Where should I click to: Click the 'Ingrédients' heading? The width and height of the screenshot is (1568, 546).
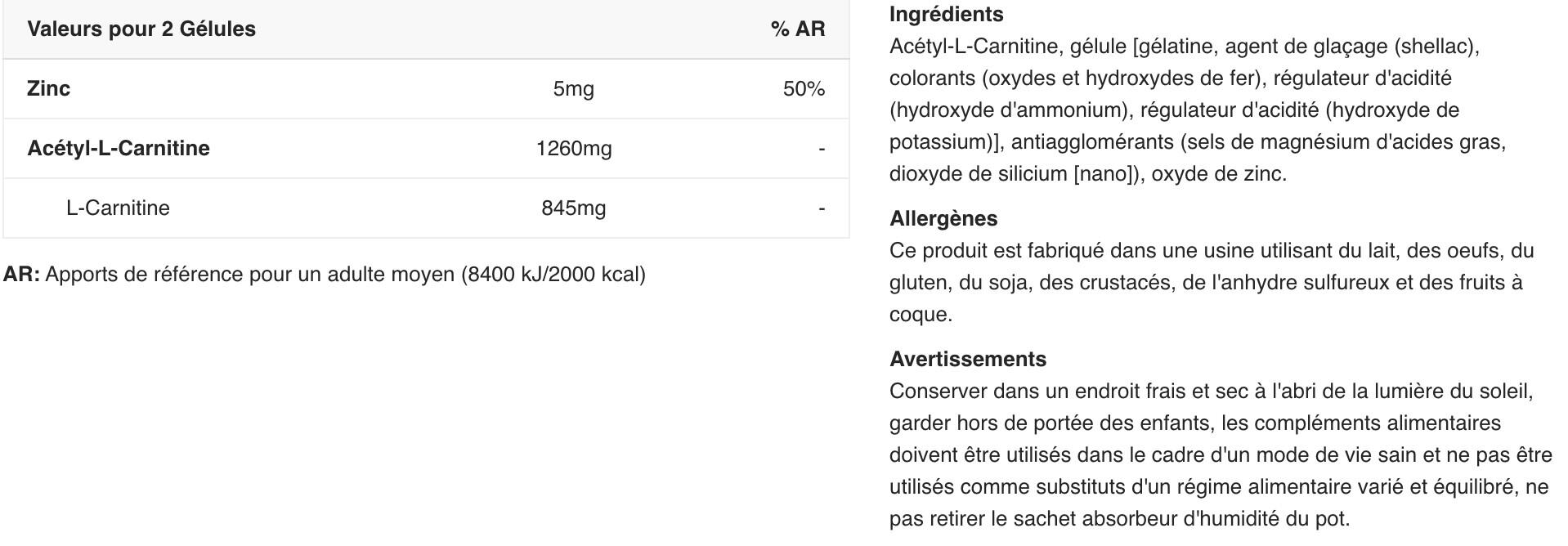point(946,15)
